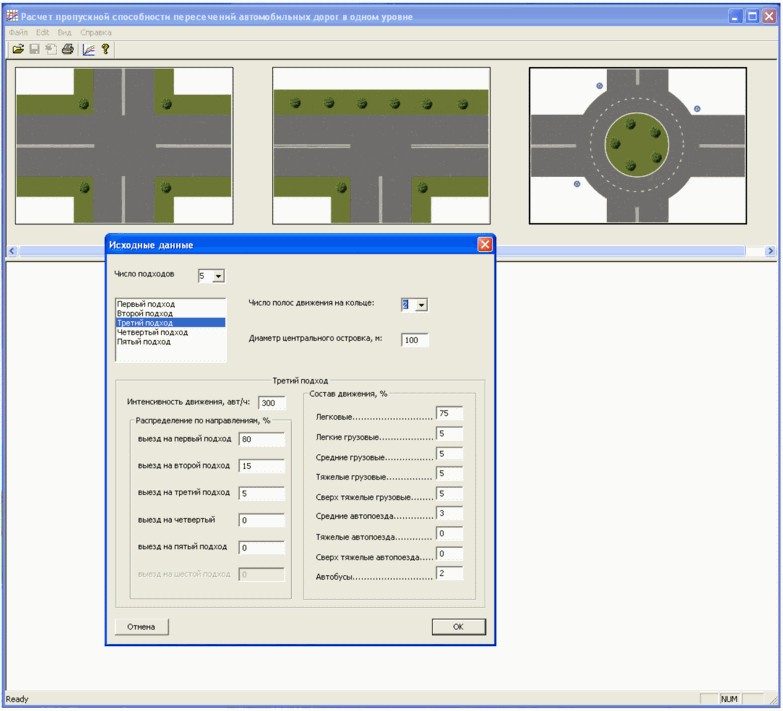This screenshot has height=711, width=783.
Task: Open the Файл menu
Action: click(x=18, y=32)
